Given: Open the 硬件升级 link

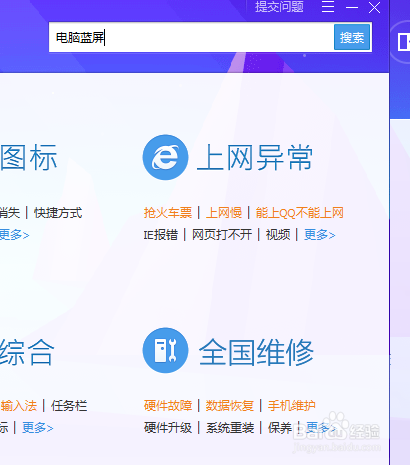Looking at the screenshot, I should tap(168, 428).
